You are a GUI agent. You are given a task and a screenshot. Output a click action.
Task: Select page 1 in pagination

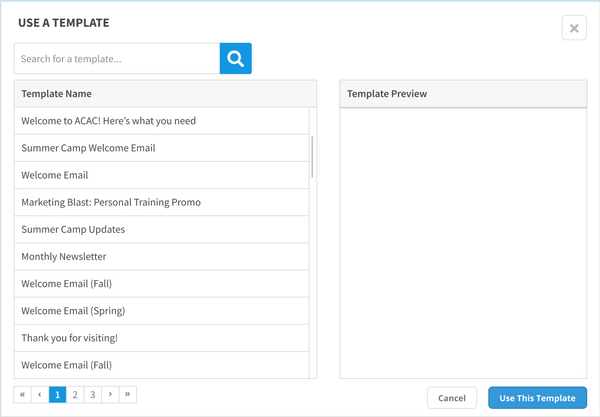pyautogui.click(x=58, y=395)
